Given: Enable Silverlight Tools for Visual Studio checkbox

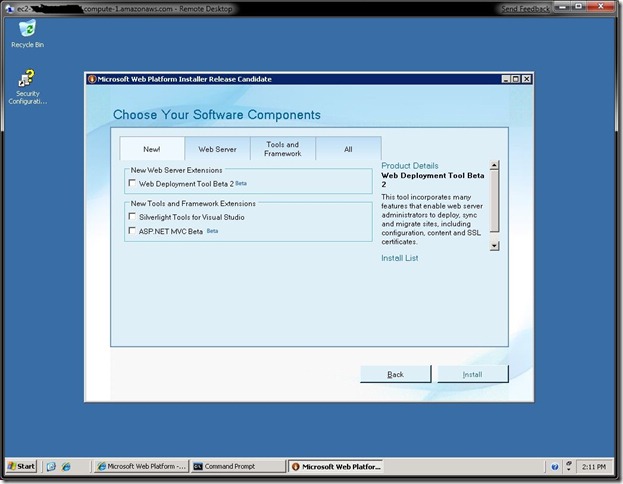Looking at the screenshot, I should coord(132,216).
